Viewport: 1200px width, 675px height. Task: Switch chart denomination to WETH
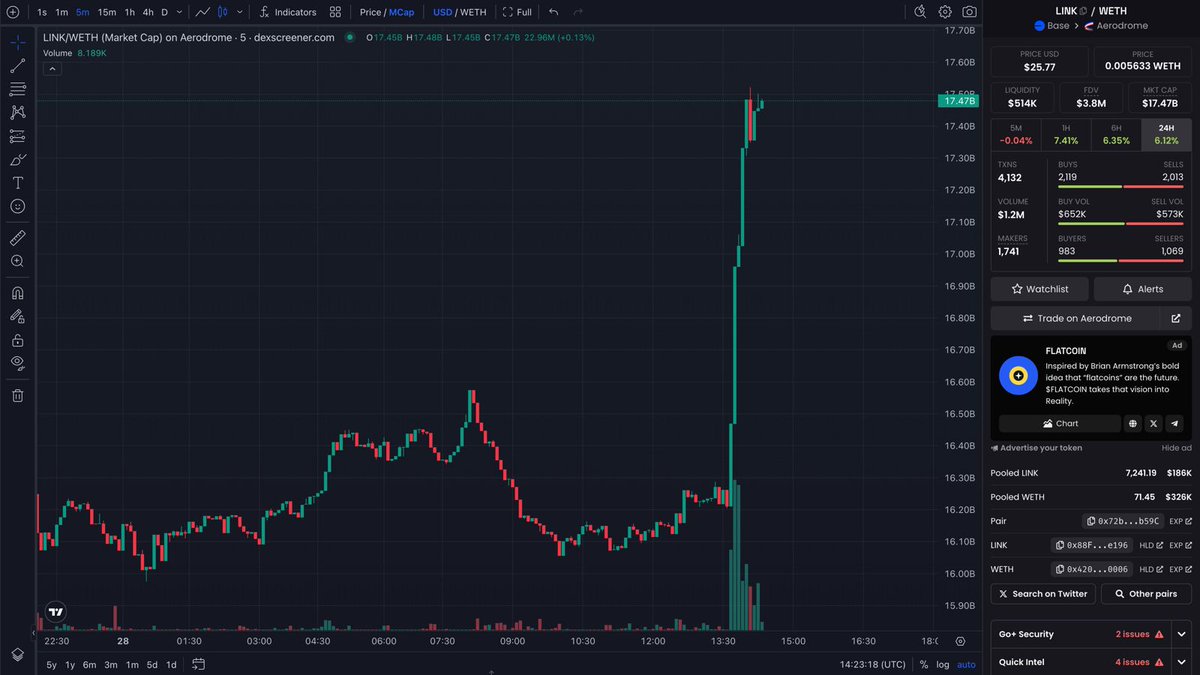tap(472, 12)
